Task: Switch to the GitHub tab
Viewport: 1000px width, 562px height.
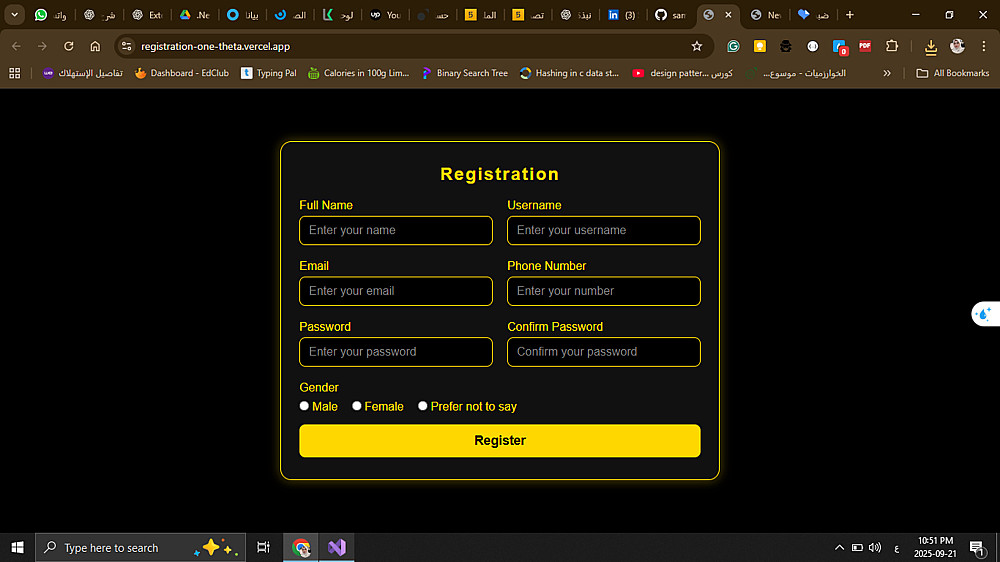Action: 670,15
